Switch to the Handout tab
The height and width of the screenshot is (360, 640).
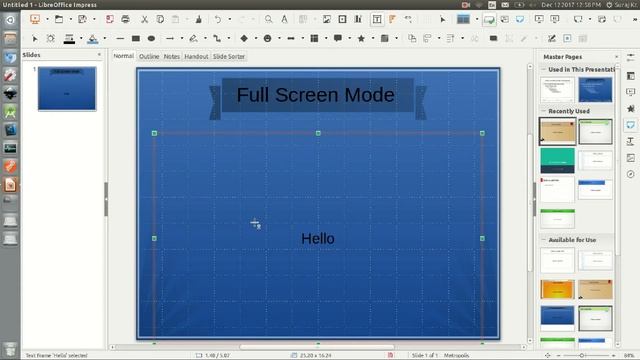(196, 56)
